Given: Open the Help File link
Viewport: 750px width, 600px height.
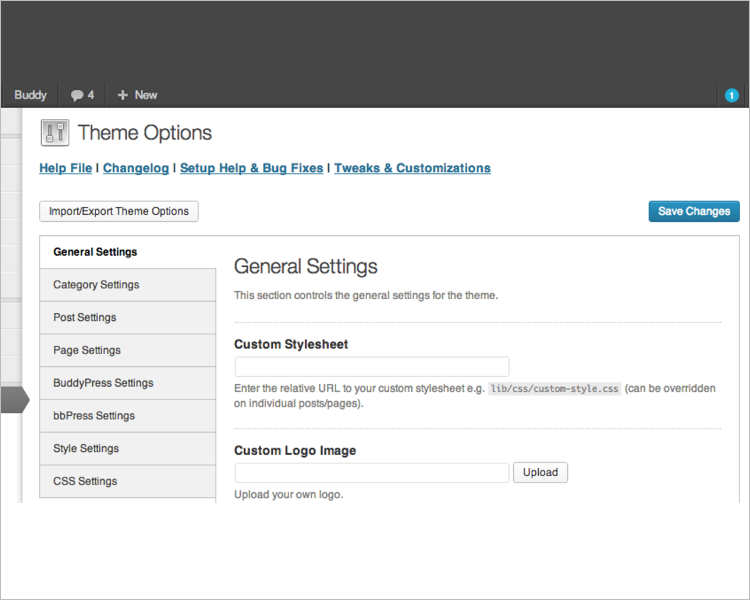Looking at the screenshot, I should 66,168.
